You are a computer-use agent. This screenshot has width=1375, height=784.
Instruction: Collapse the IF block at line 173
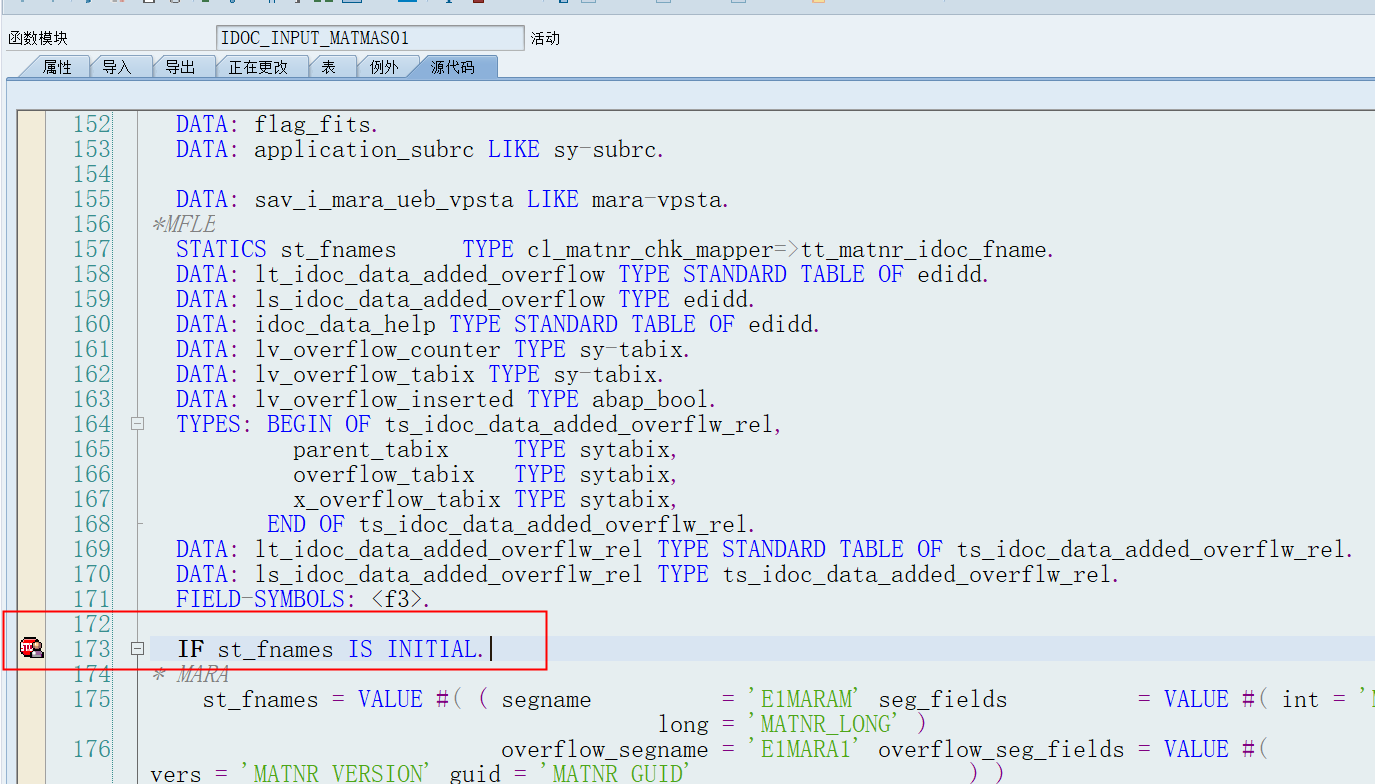pos(137,648)
